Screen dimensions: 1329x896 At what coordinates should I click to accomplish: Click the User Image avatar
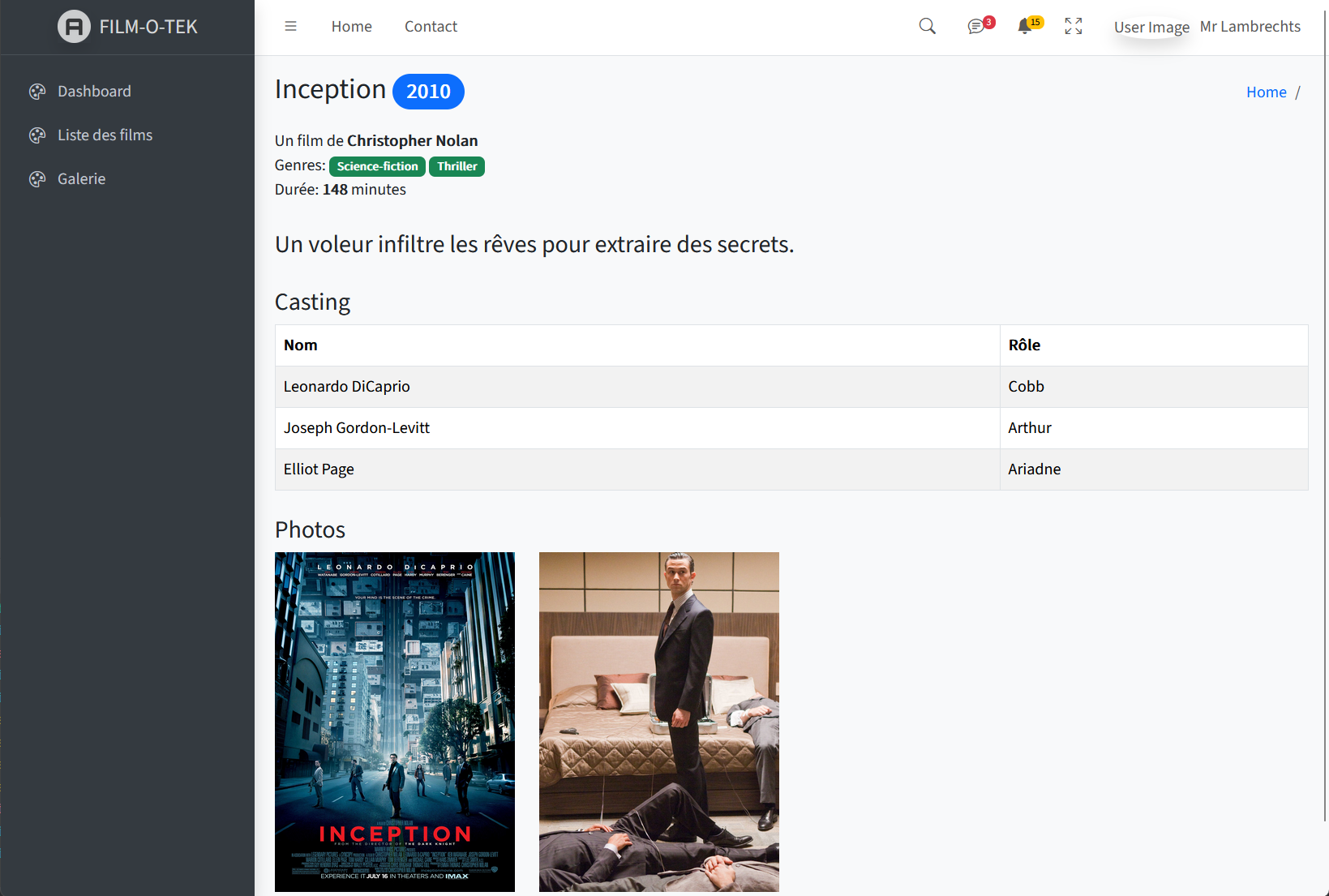pyautogui.click(x=1151, y=28)
